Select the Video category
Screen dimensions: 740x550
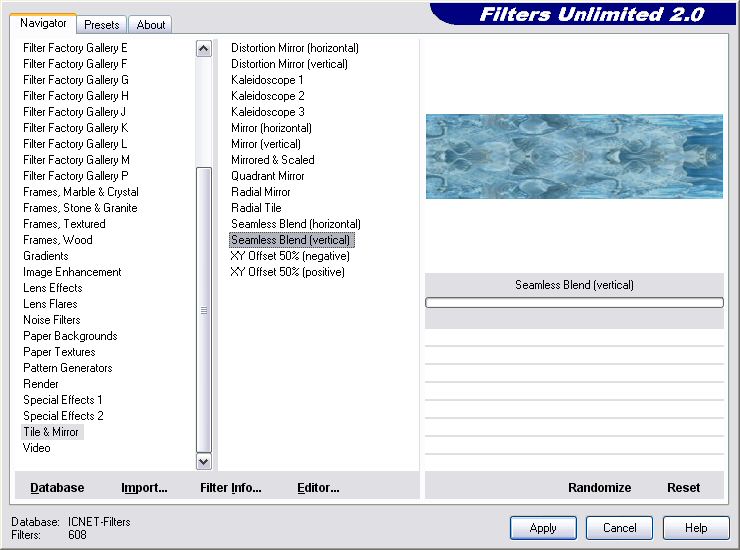click(x=36, y=448)
